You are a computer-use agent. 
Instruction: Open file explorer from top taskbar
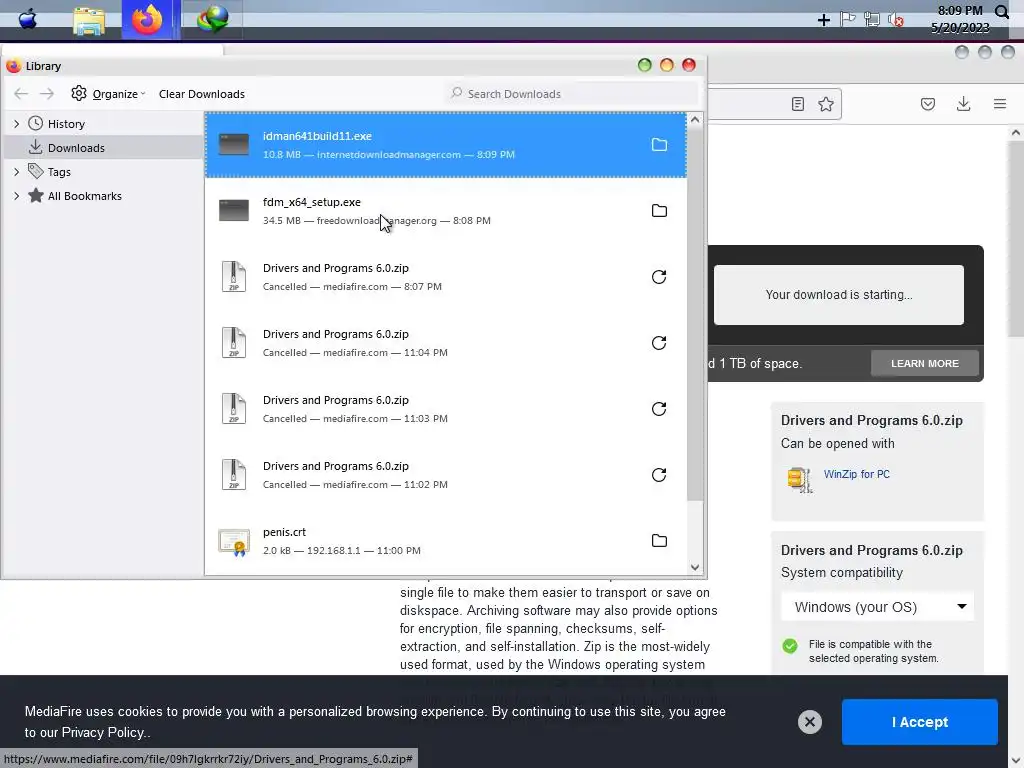click(x=89, y=21)
